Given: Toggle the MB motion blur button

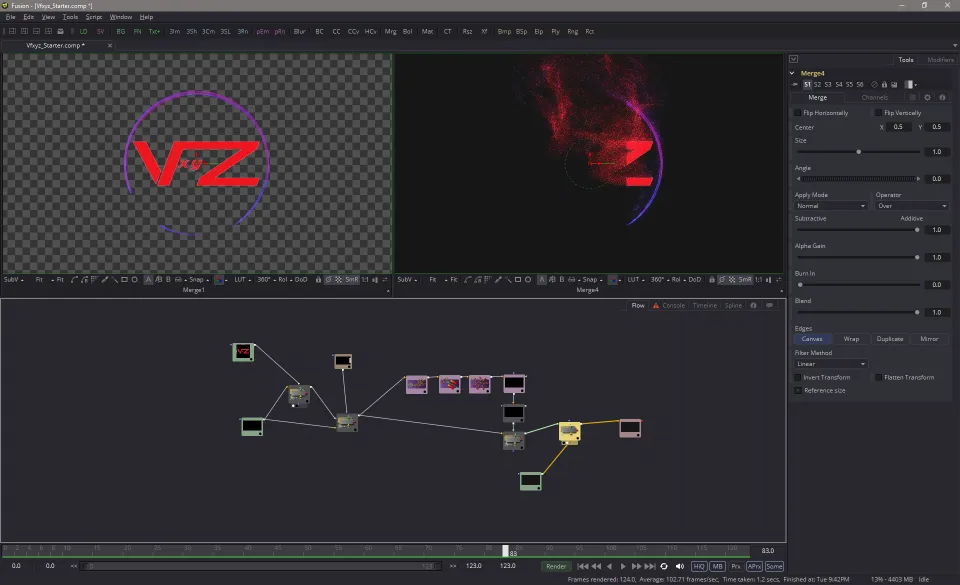Looking at the screenshot, I should point(717,567).
